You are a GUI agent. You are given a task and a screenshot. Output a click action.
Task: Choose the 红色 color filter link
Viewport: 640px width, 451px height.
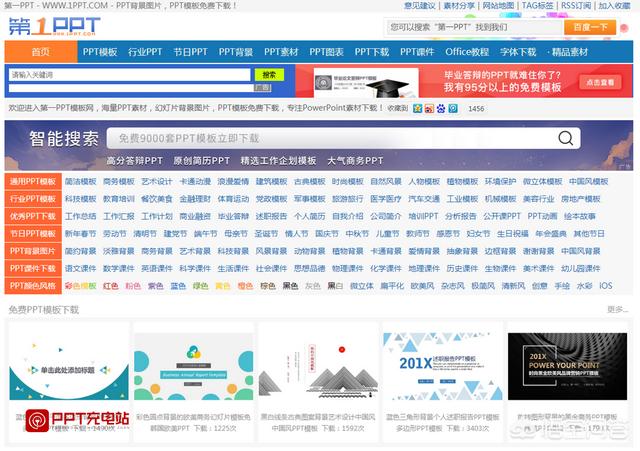(x=110, y=286)
